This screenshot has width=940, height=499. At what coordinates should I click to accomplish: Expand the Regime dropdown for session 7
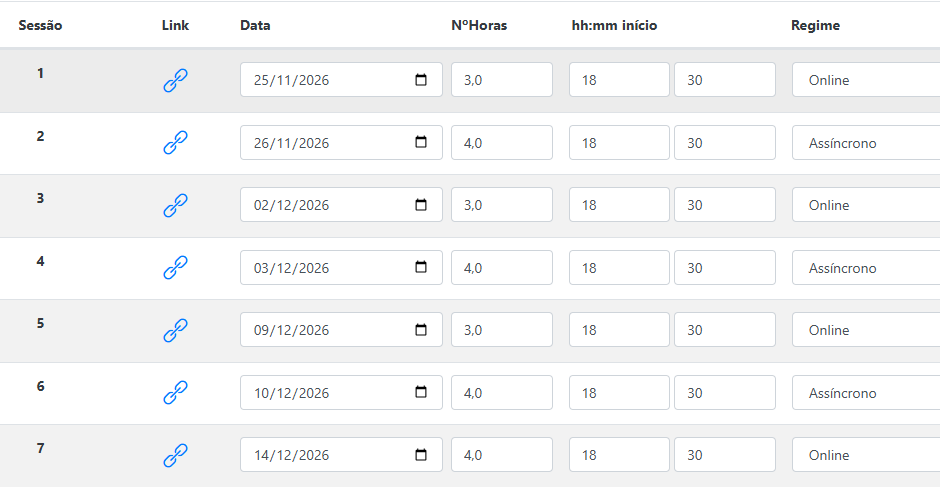pyautogui.click(x=866, y=455)
